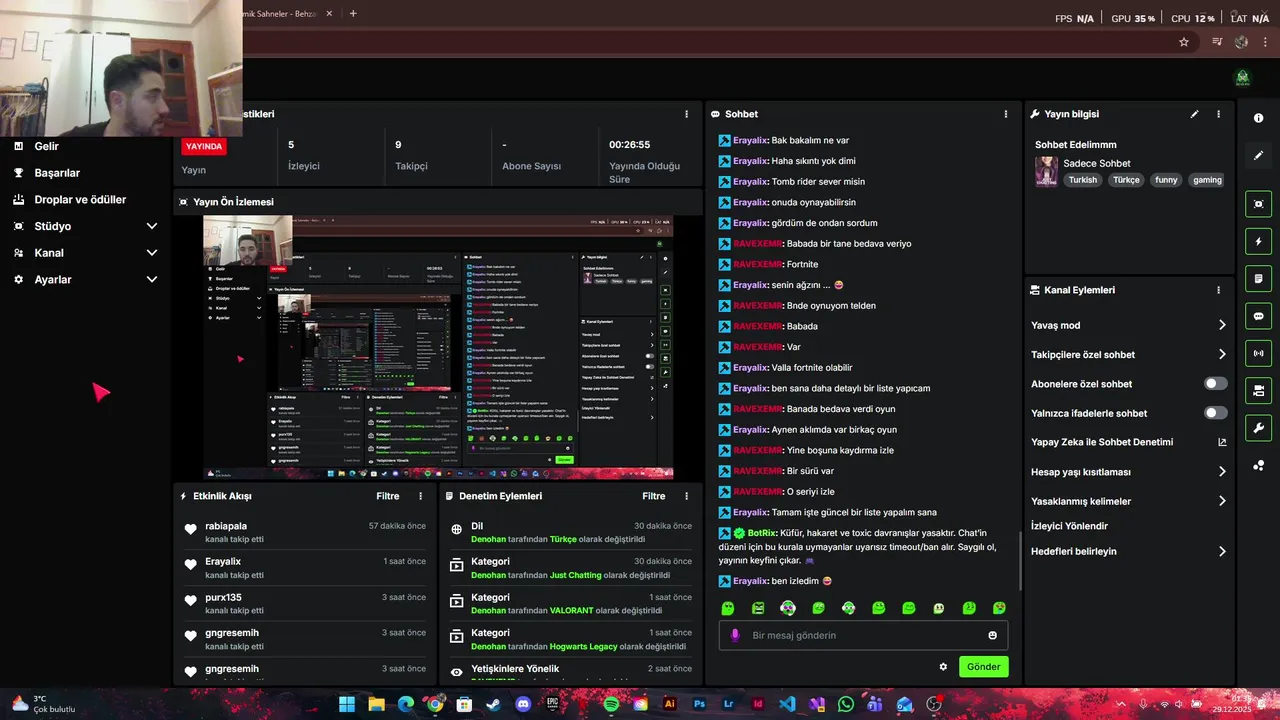Open Discord from the taskbar
This screenshot has height=720, width=1280.
(523, 704)
